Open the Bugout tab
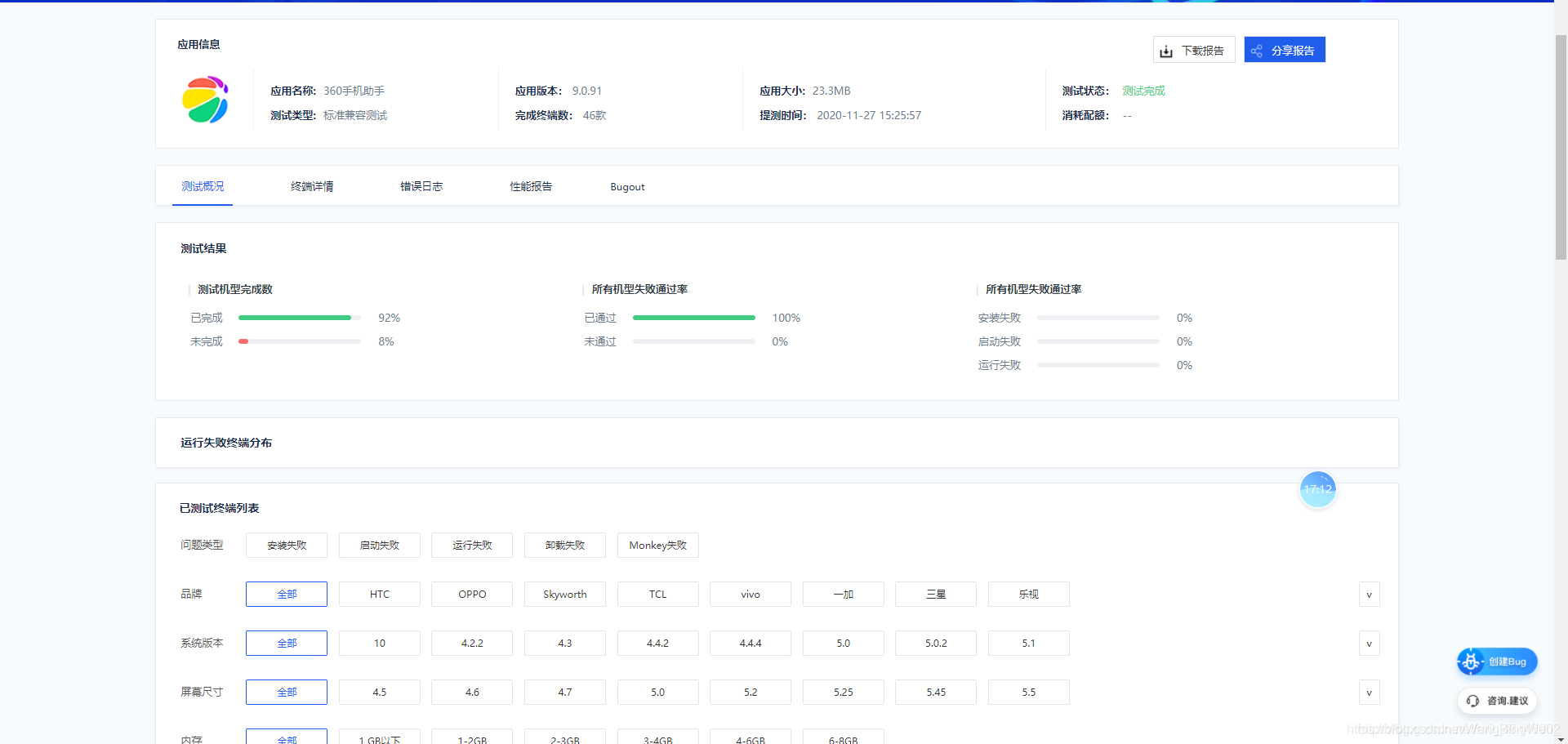 click(627, 187)
